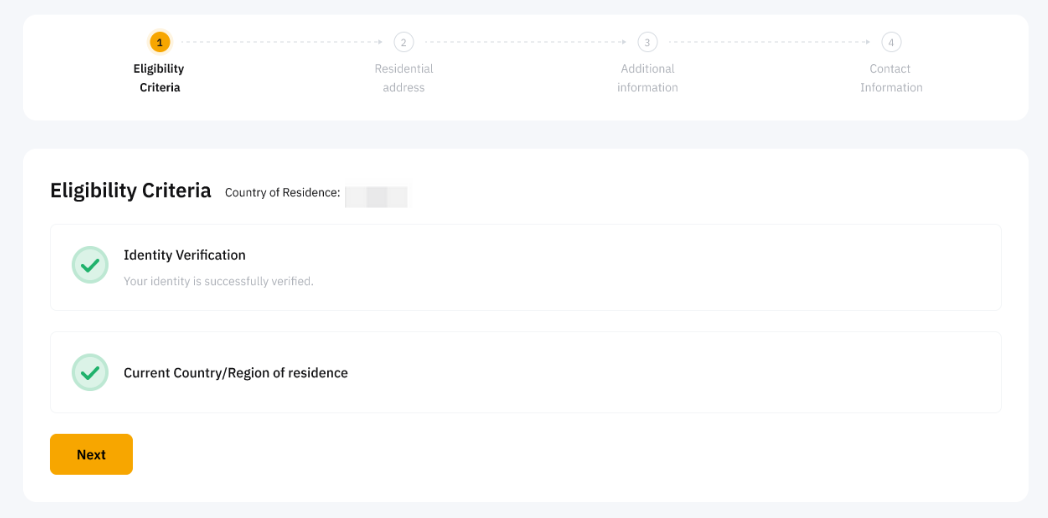Click the Current Country/Region of residence title
This screenshot has width=1048, height=518.
(236, 373)
